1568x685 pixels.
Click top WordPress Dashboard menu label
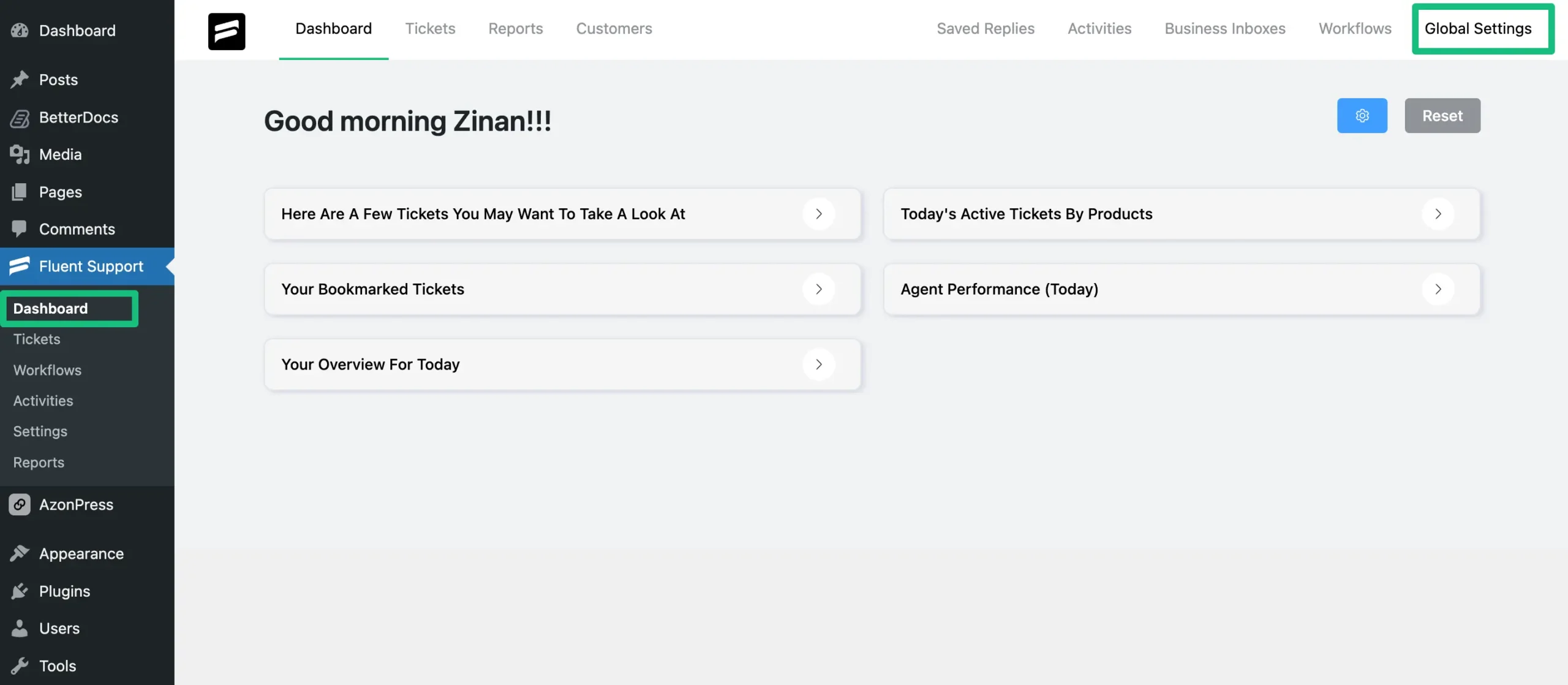[x=77, y=31]
